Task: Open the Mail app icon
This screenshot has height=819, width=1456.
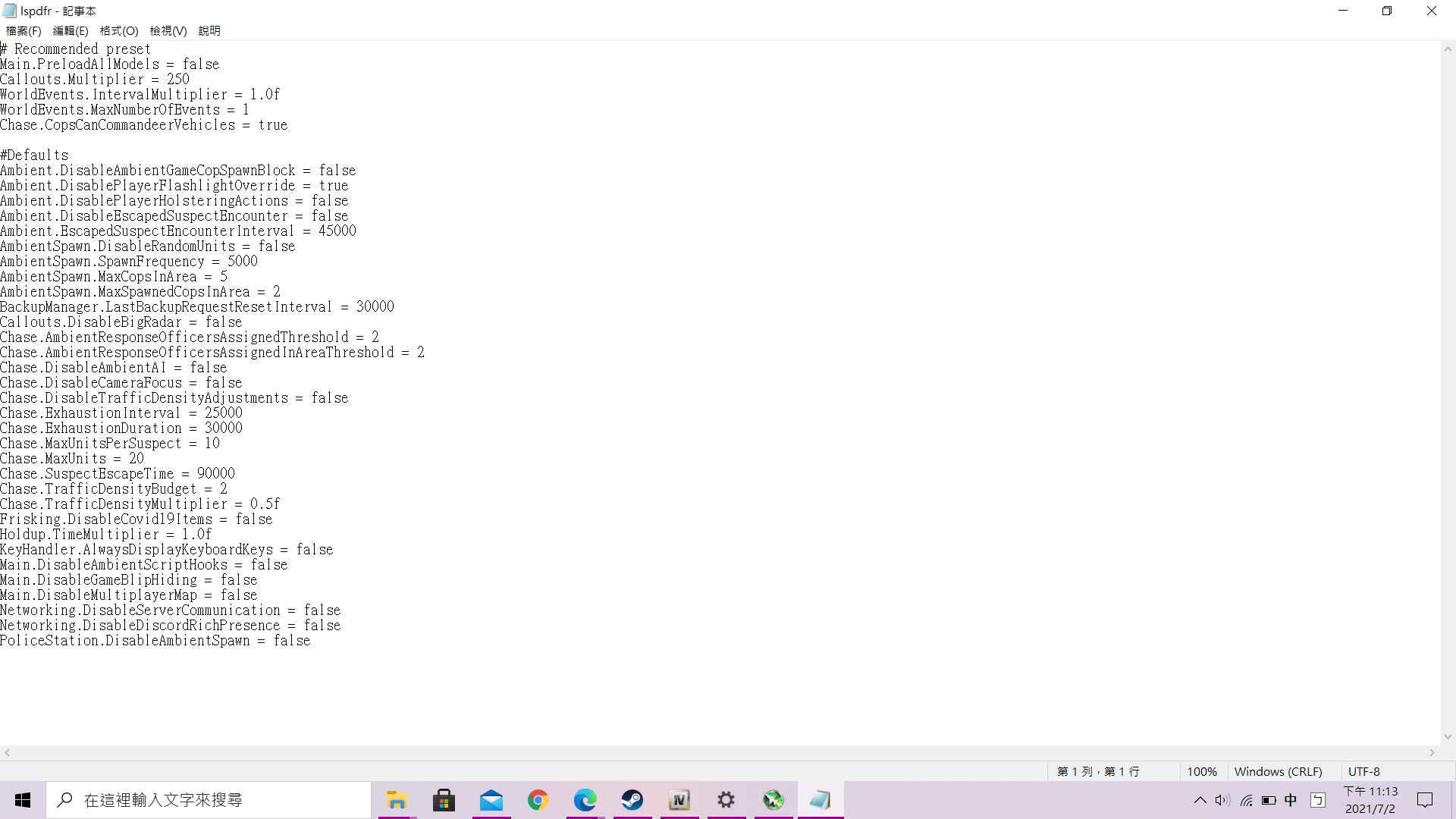Action: point(491,800)
